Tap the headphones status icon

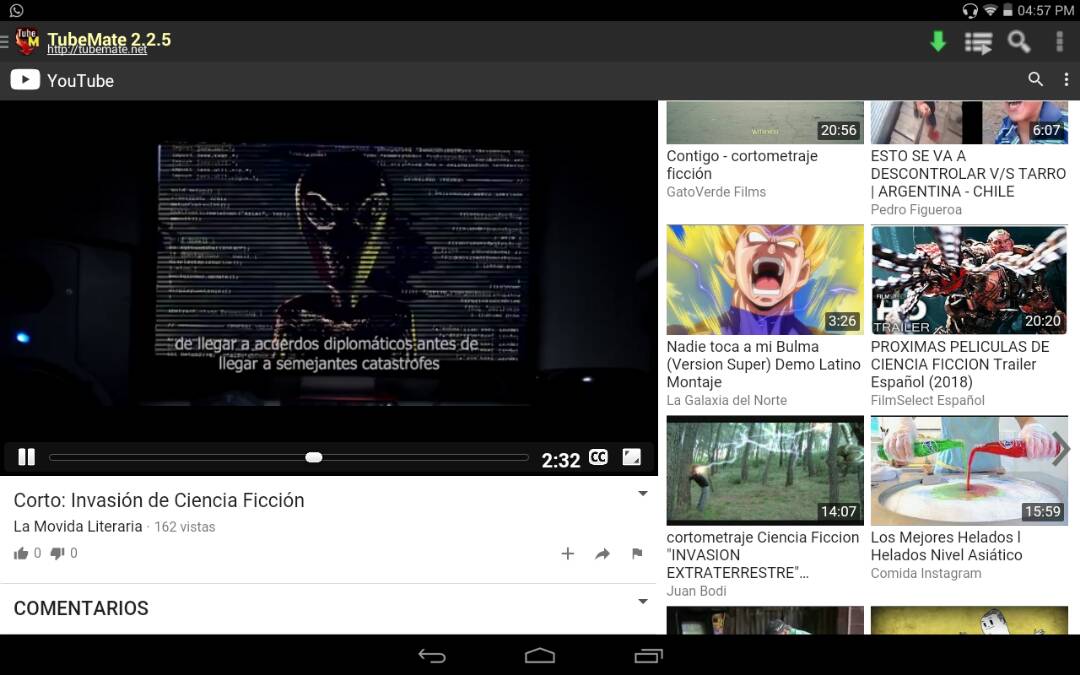coord(970,10)
